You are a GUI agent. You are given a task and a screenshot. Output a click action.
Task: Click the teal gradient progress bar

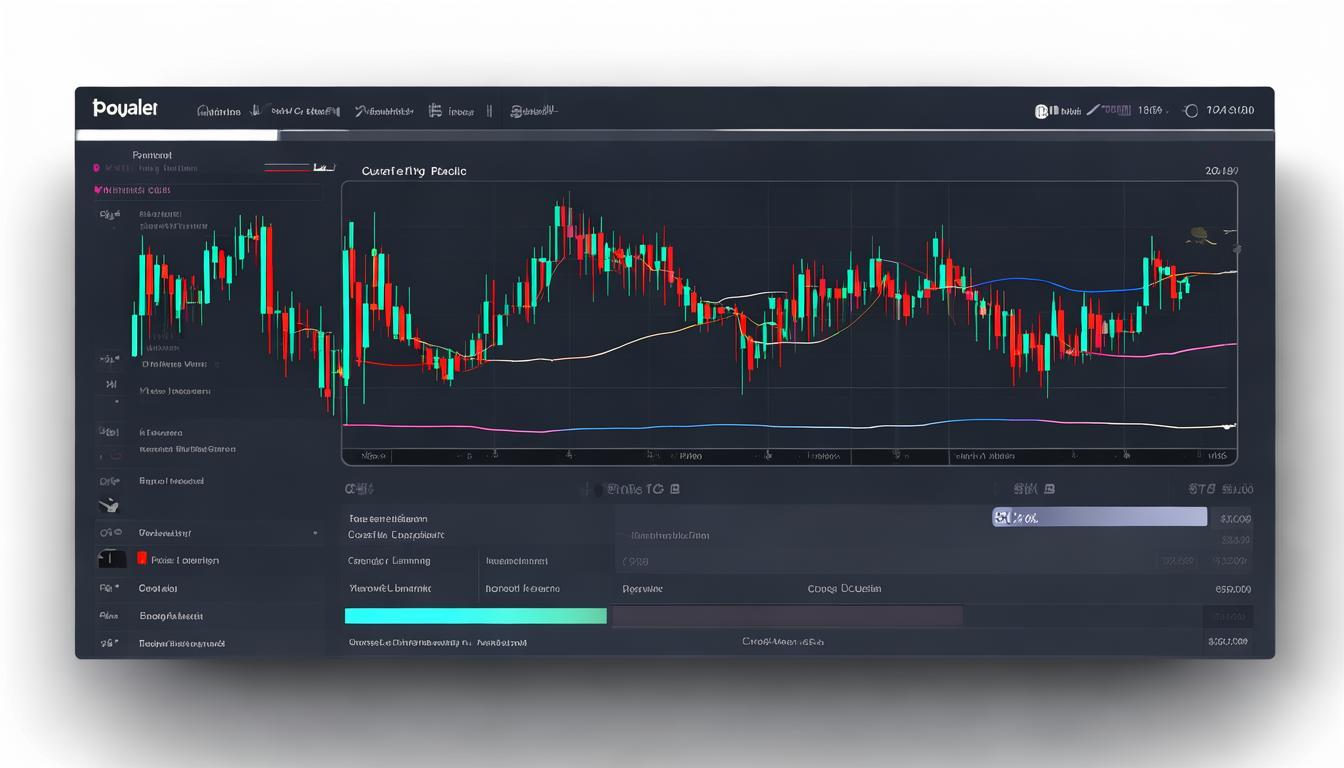tap(475, 616)
